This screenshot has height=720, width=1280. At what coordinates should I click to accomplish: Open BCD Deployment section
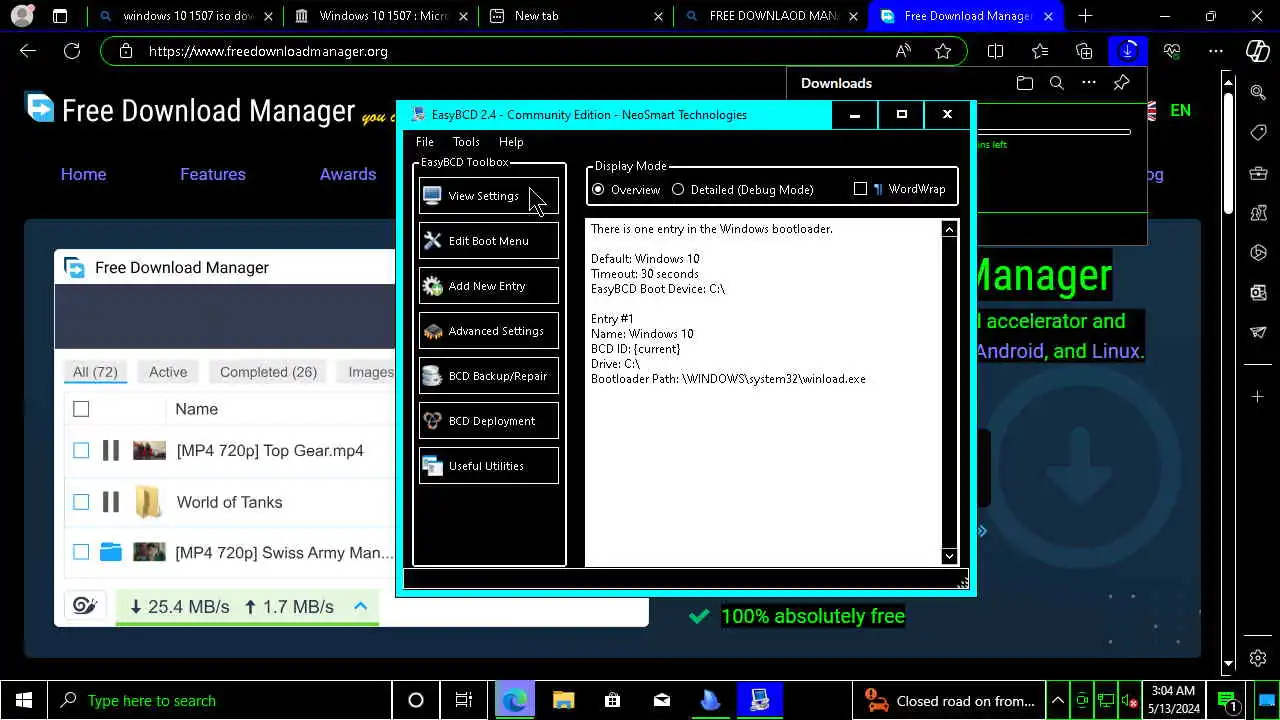(x=488, y=421)
